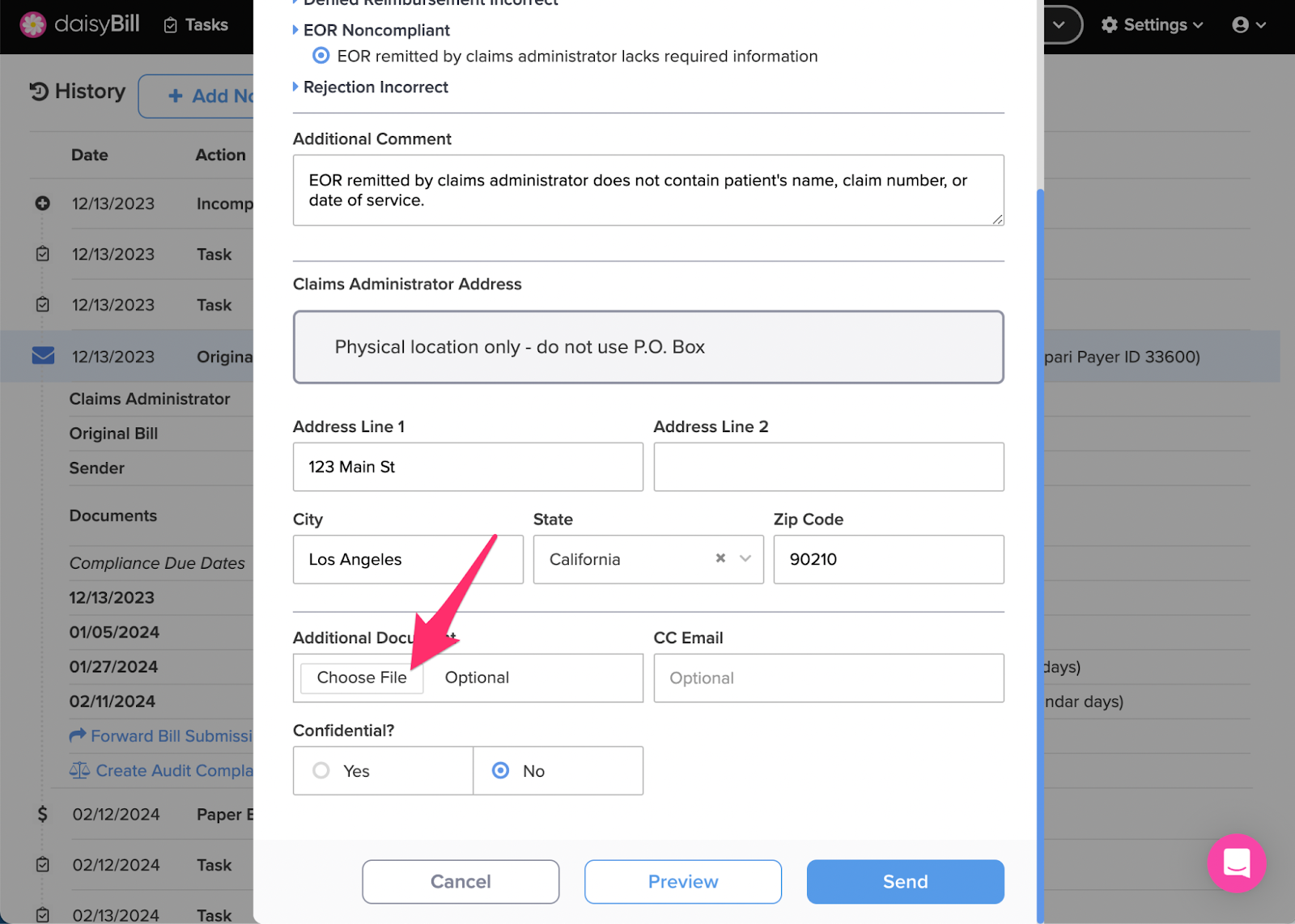
Task: Select EOR remitted lacks required information option
Action: (321, 56)
